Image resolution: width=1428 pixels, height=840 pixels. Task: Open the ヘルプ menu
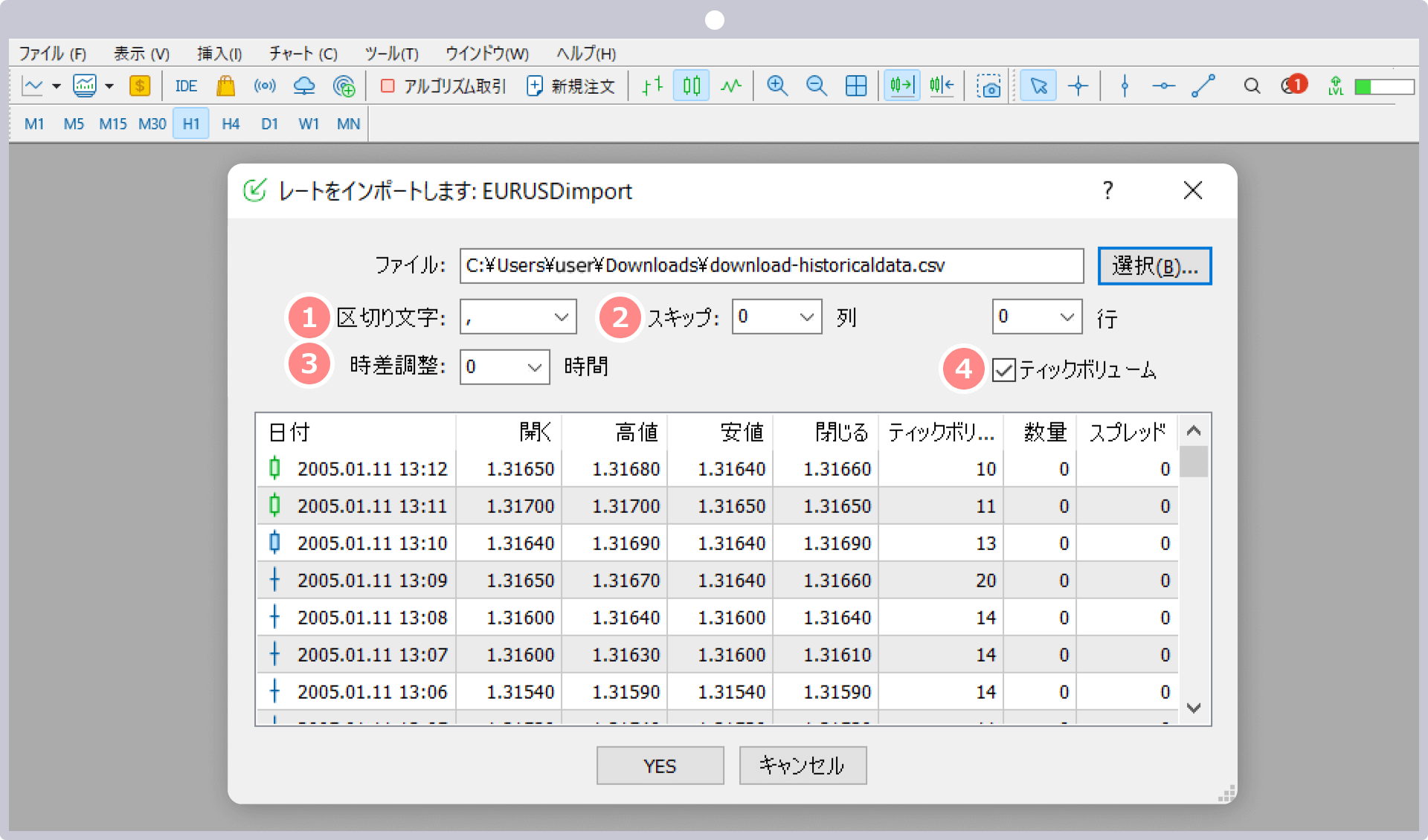[x=586, y=54]
